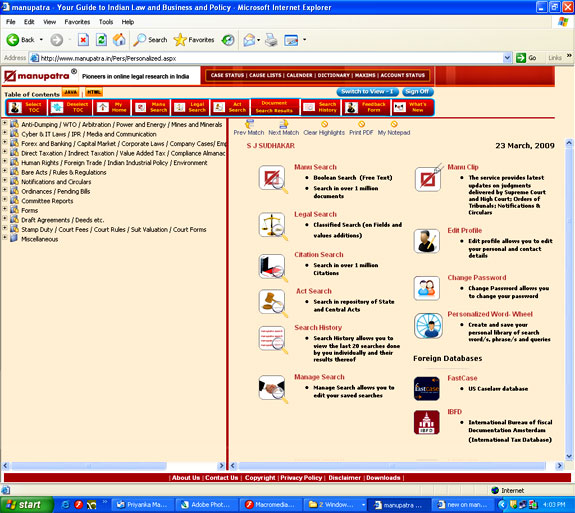575x513 pixels.
Task: Open the Help menu
Action: [x=128, y=22]
